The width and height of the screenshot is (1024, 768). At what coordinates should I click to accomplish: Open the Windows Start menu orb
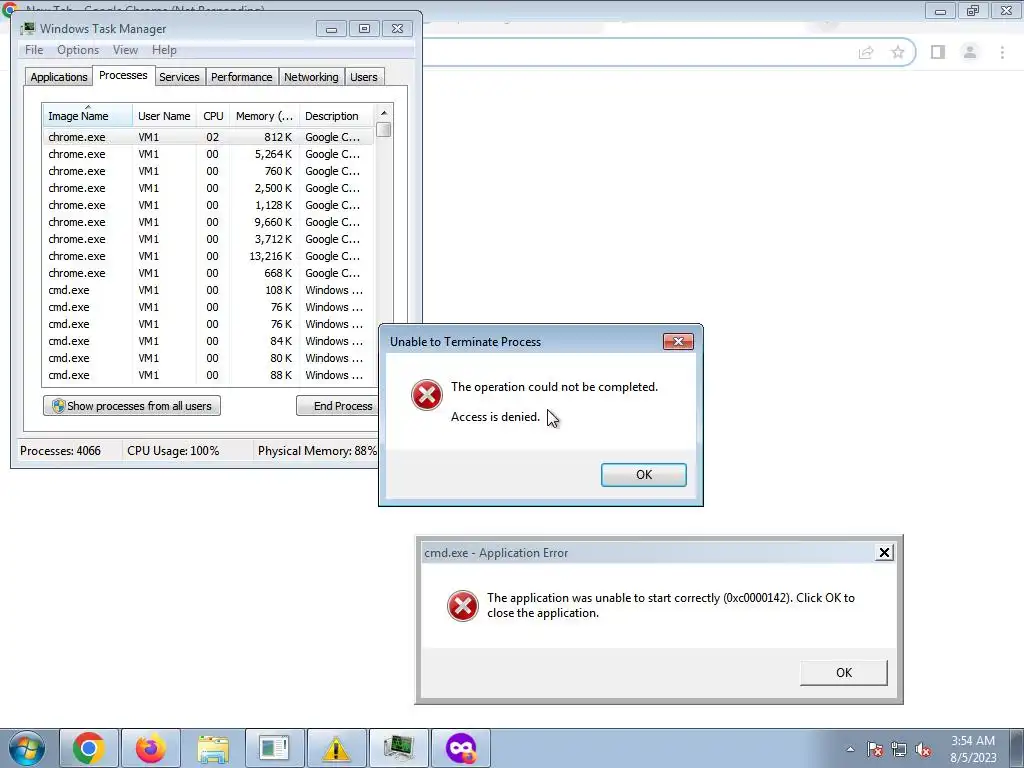pyautogui.click(x=27, y=748)
